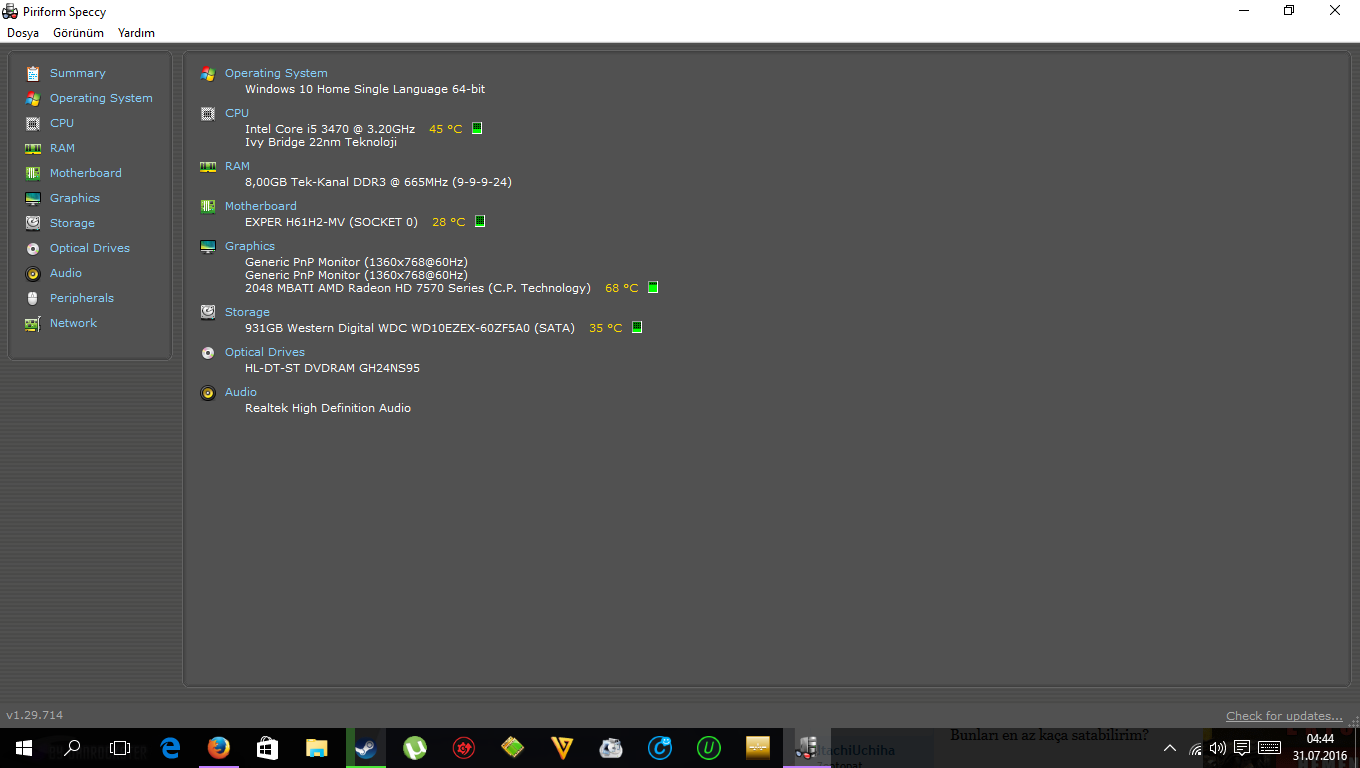Go to Optical Drives in the sidebar
Viewport: 1360px width, 768px height.
pos(89,248)
